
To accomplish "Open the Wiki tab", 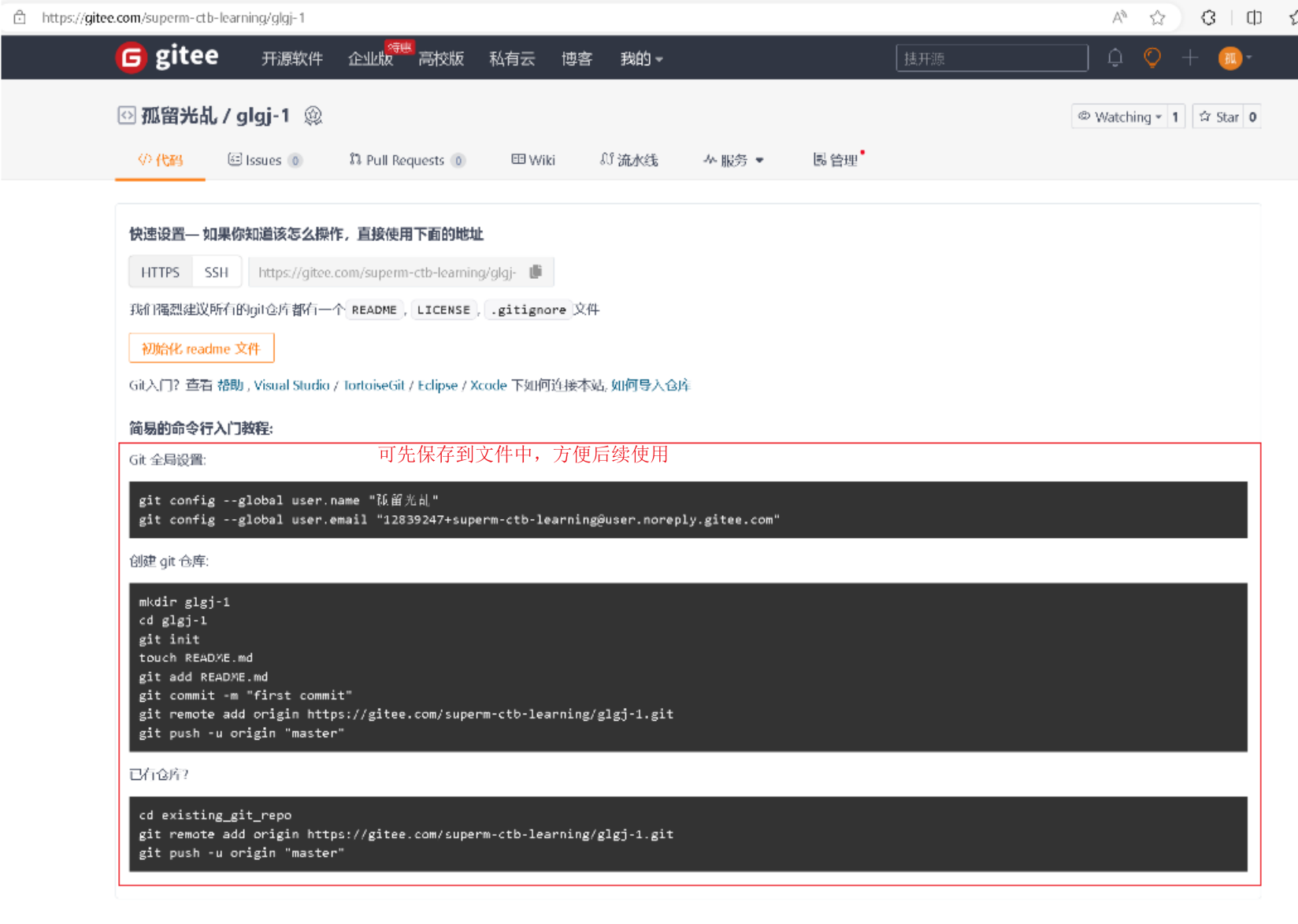I will pos(533,160).
